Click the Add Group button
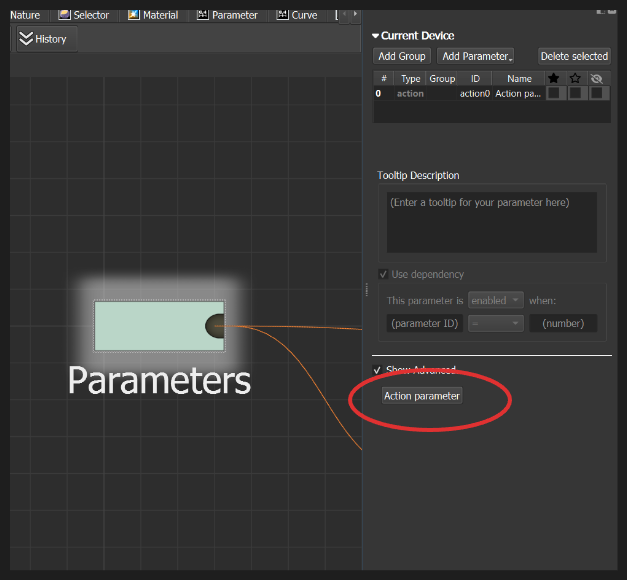Screen dimensions: 627x580 tap(401, 56)
